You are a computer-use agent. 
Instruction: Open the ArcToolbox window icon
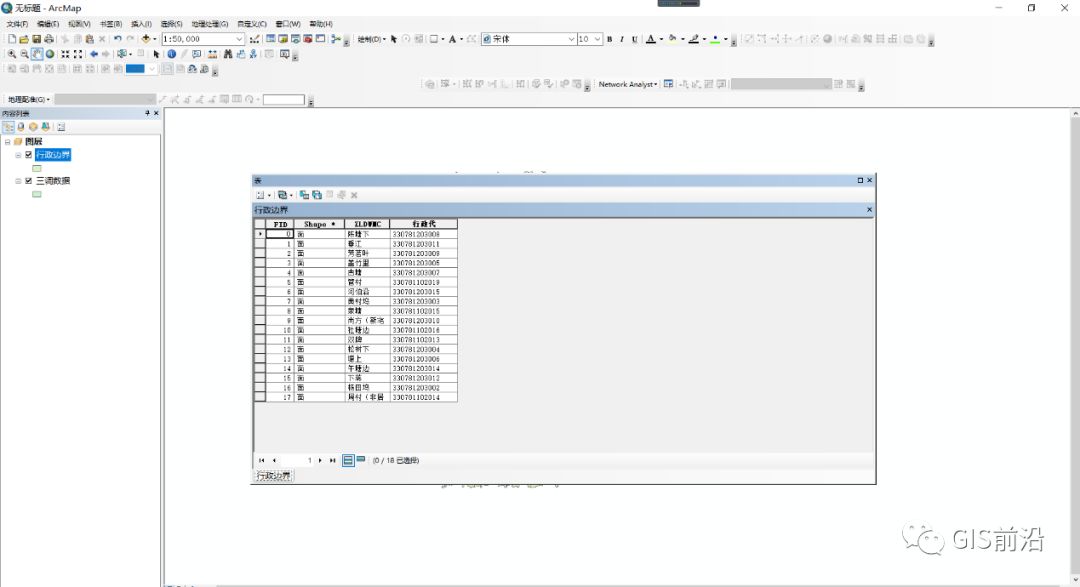pos(308,39)
